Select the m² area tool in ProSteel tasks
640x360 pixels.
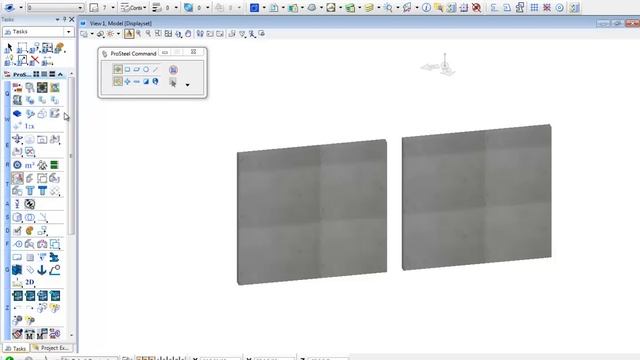[29, 165]
